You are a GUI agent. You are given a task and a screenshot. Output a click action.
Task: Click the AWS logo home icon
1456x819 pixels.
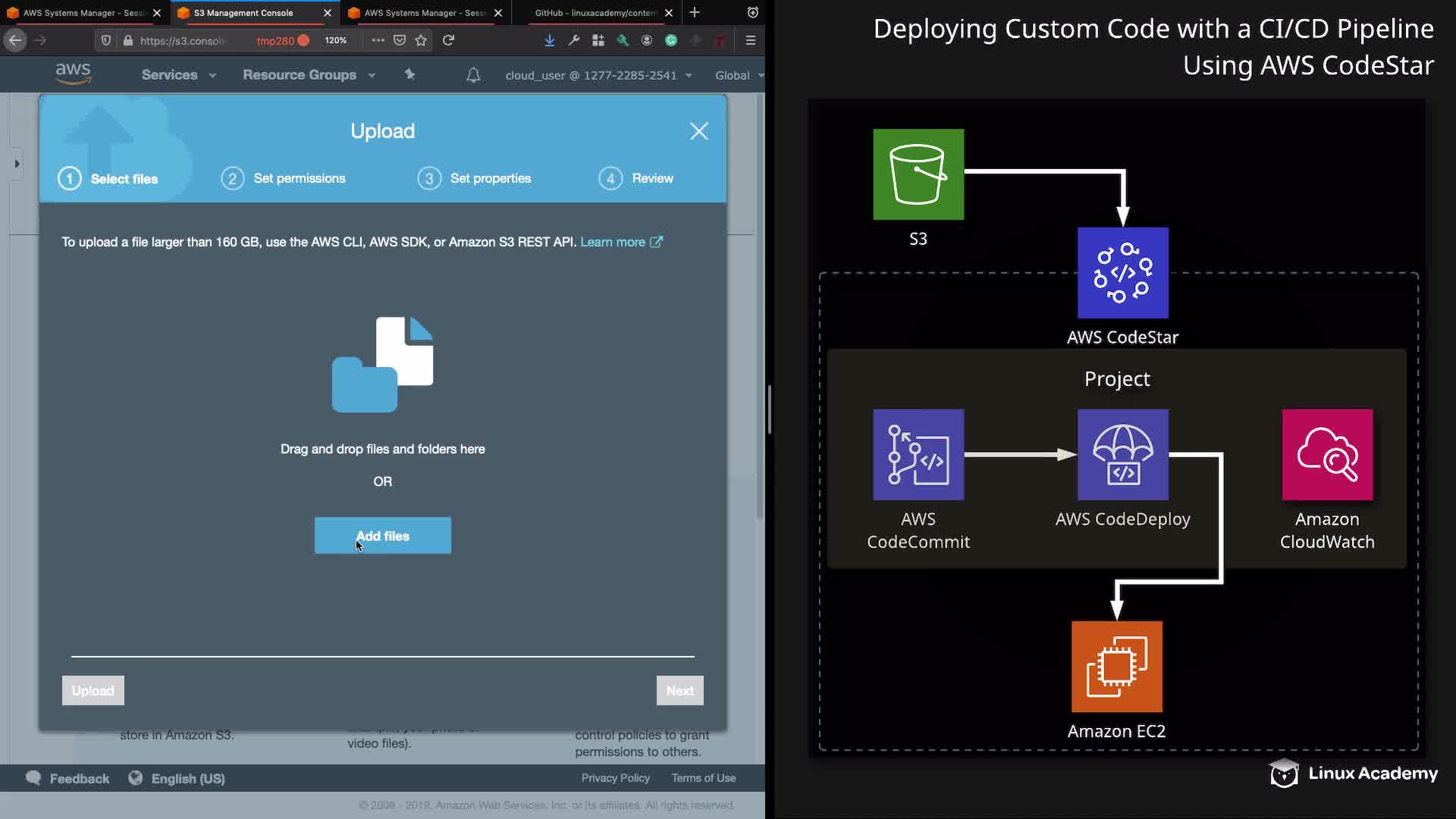click(73, 74)
